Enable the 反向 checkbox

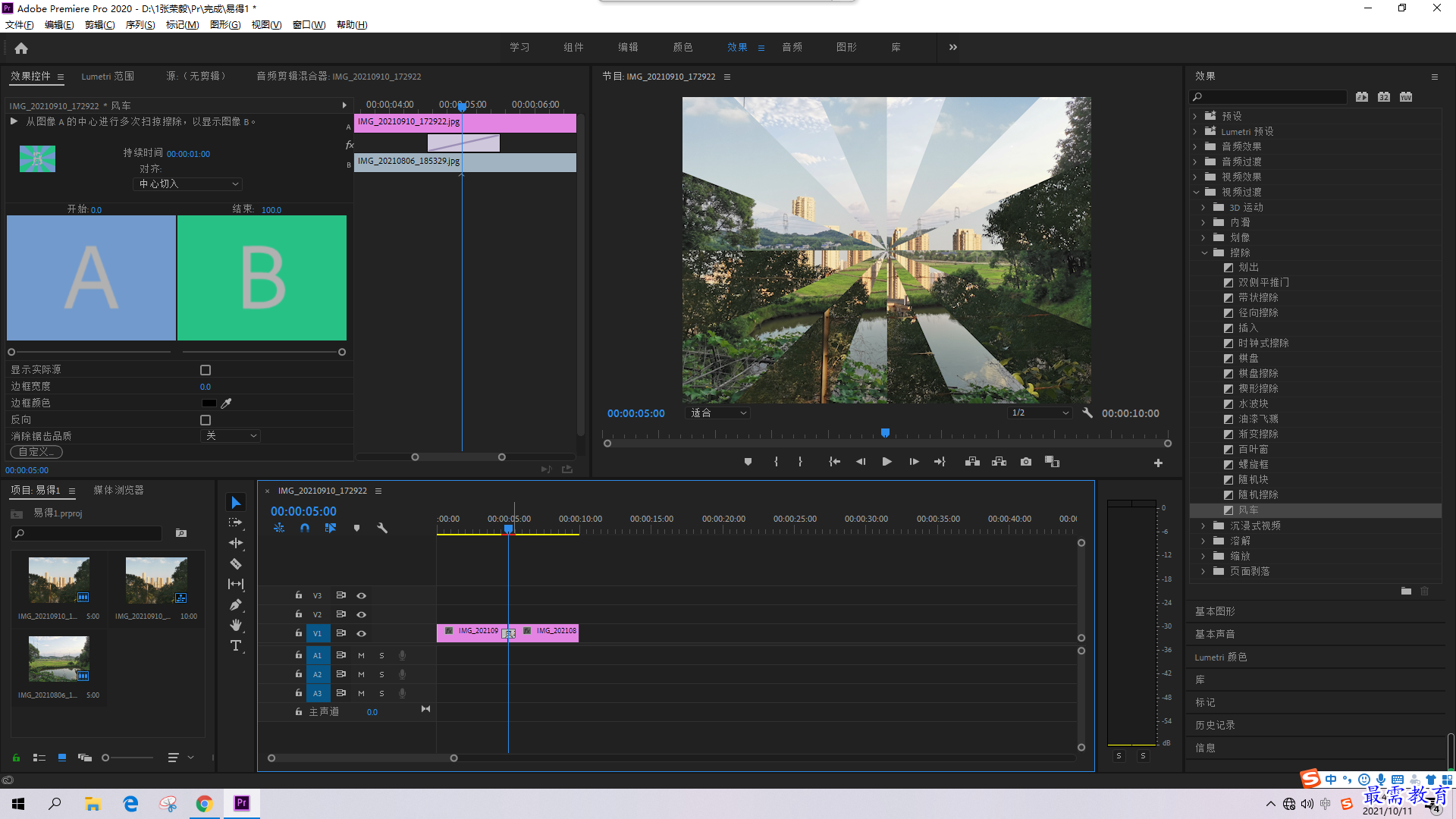coord(206,420)
